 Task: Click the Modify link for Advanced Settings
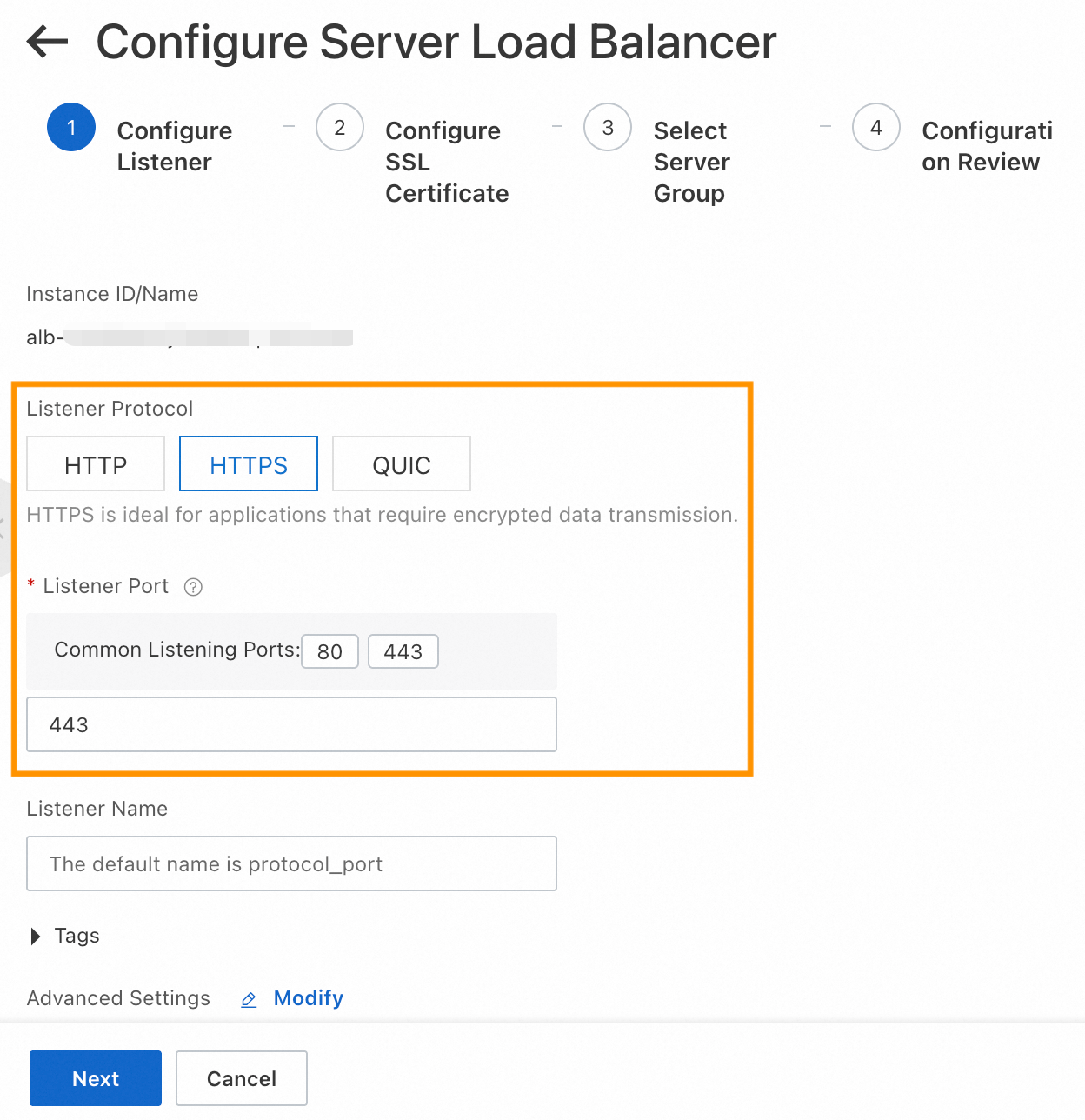tap(308, 998)
